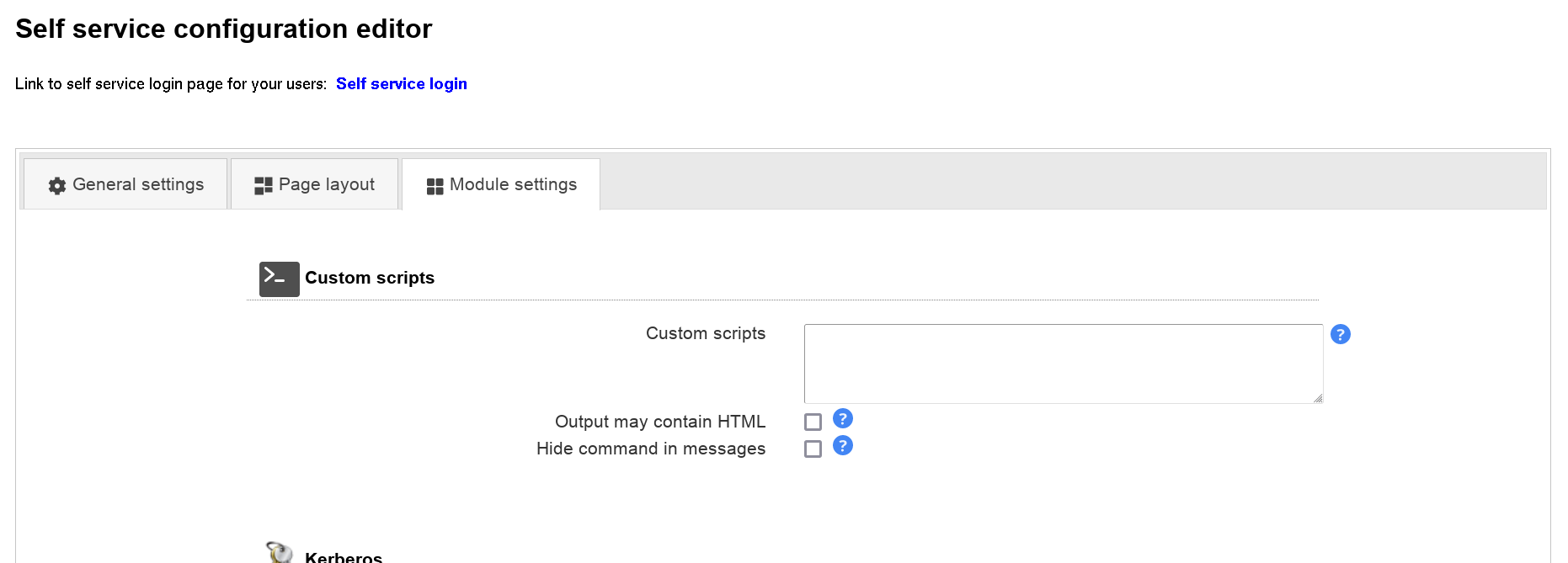Show help for Output may contain HTML
1568x563 pixels.
[842, 418]
